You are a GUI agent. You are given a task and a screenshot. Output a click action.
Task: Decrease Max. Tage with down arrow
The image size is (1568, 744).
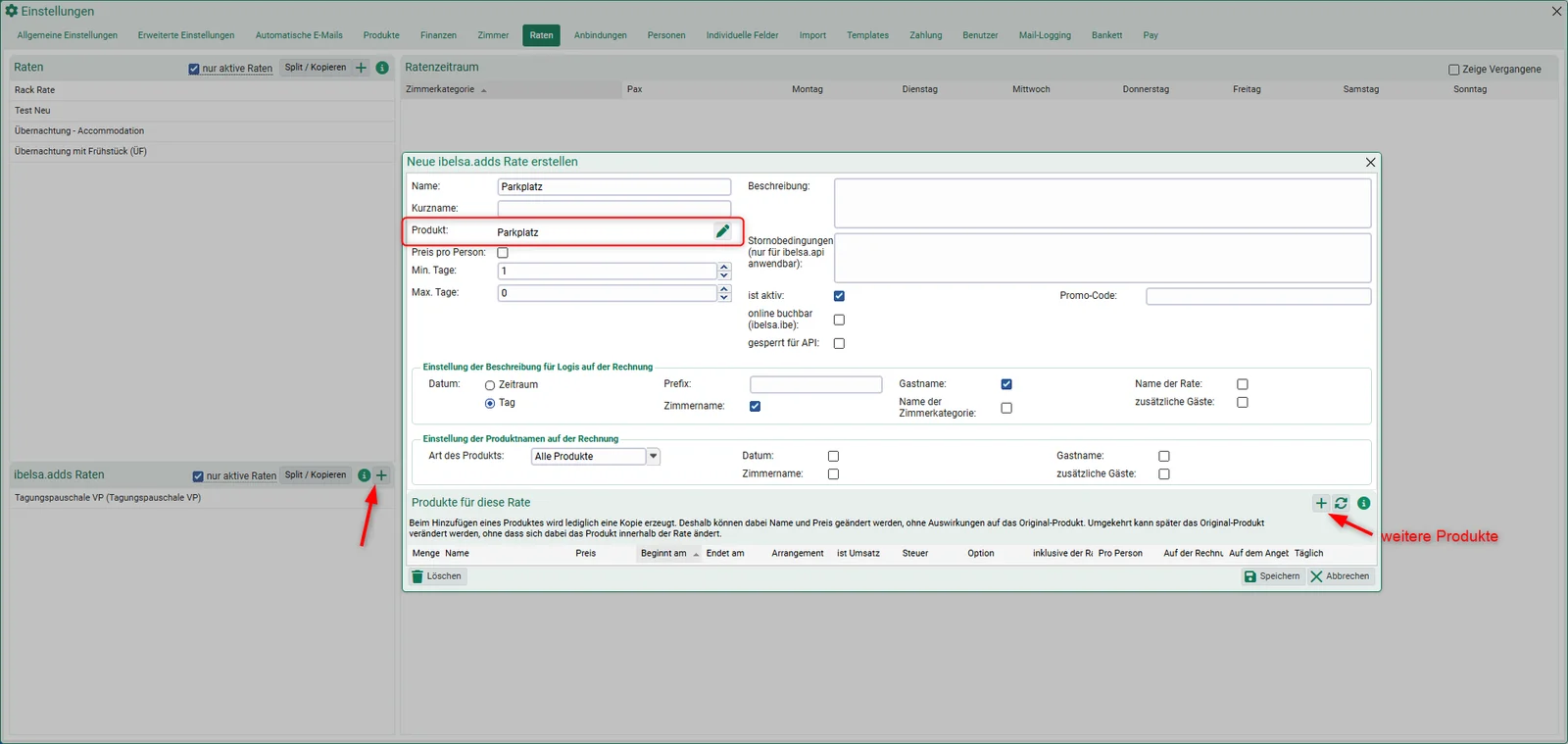[x=724, y=297]
